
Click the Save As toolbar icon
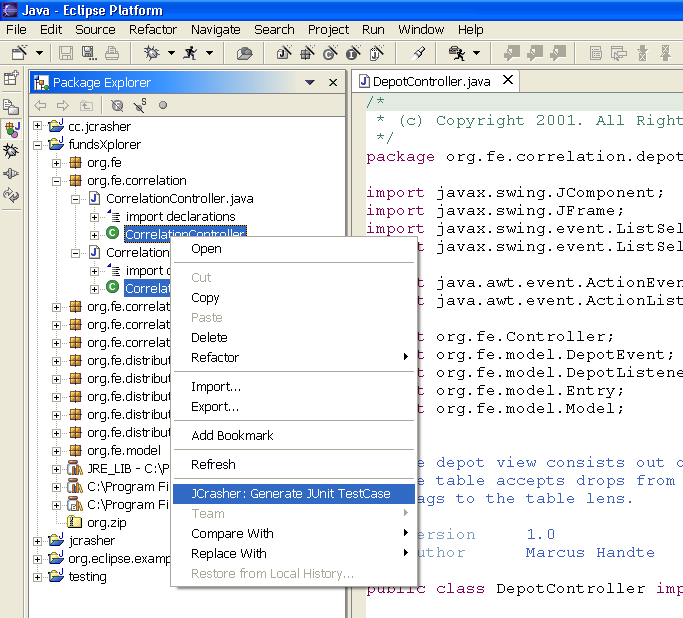coord(89,53)
